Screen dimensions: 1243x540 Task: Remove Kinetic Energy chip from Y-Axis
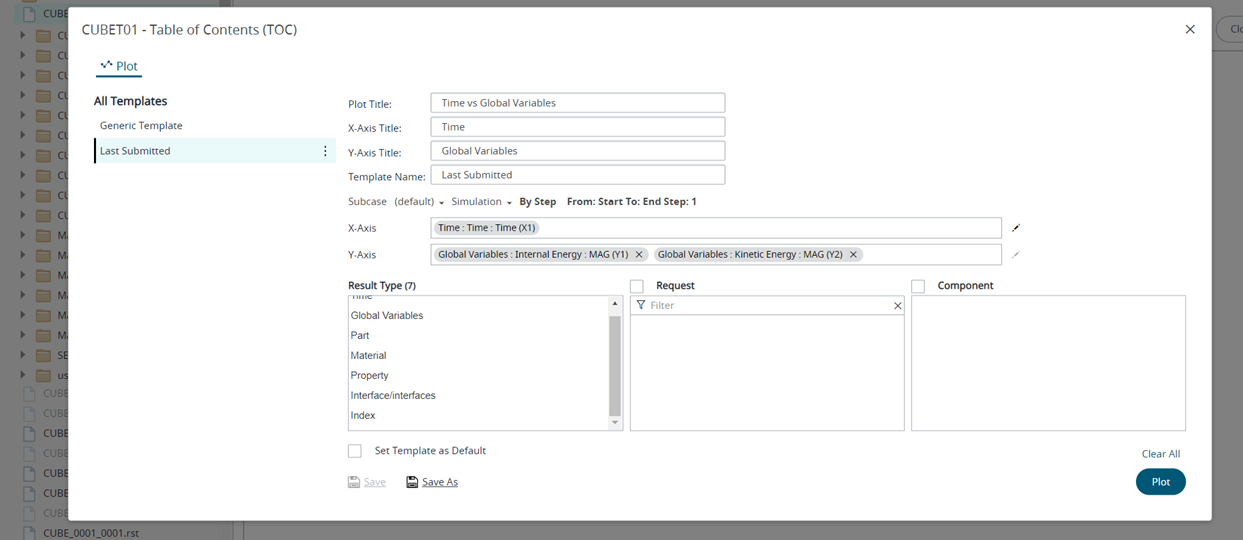point(853,255)
